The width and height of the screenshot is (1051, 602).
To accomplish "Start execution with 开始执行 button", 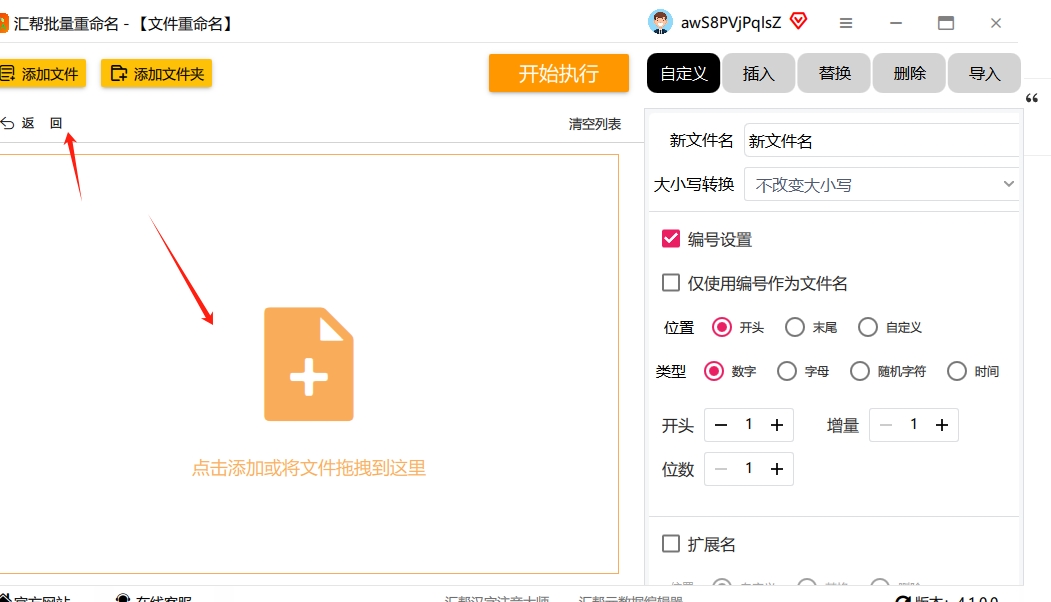I will 558,73.
